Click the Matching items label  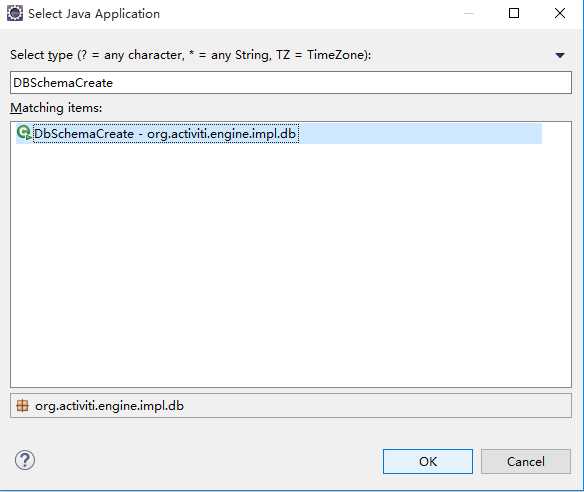56,108
